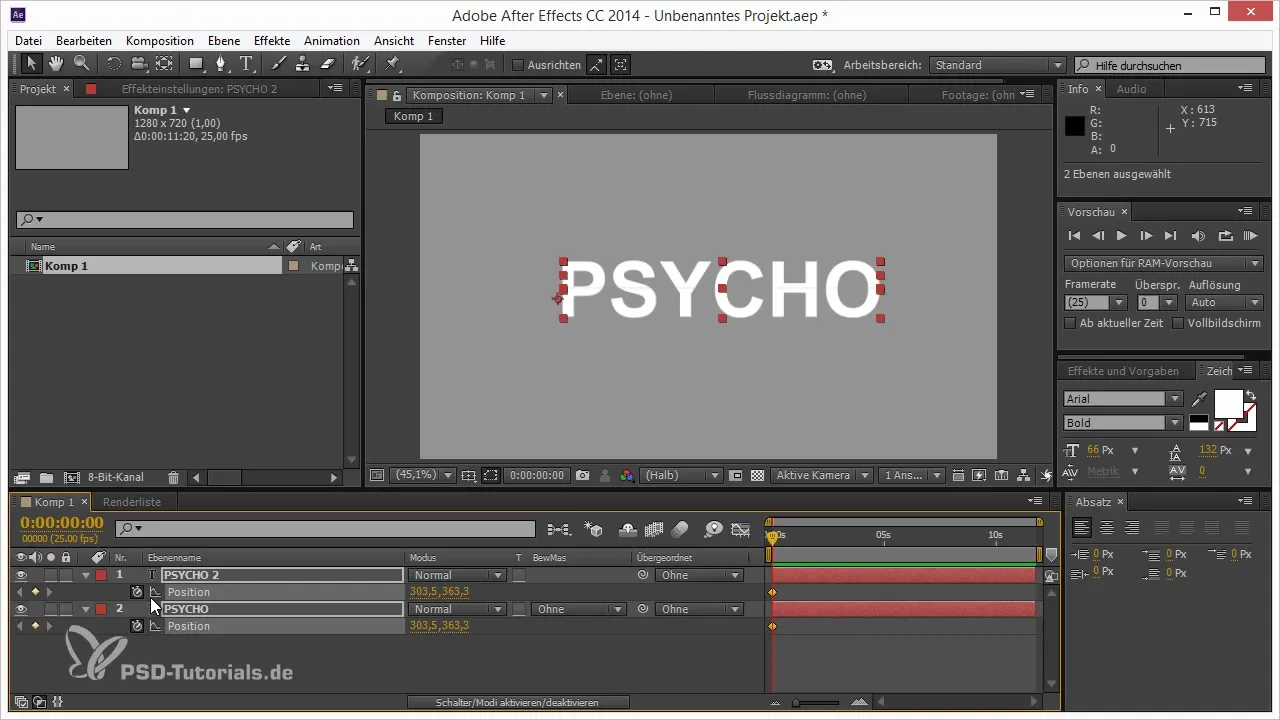Screen dimensions: 1280x720
Task: Open the white text fill color swatch
Action: tap(1227, 403)
